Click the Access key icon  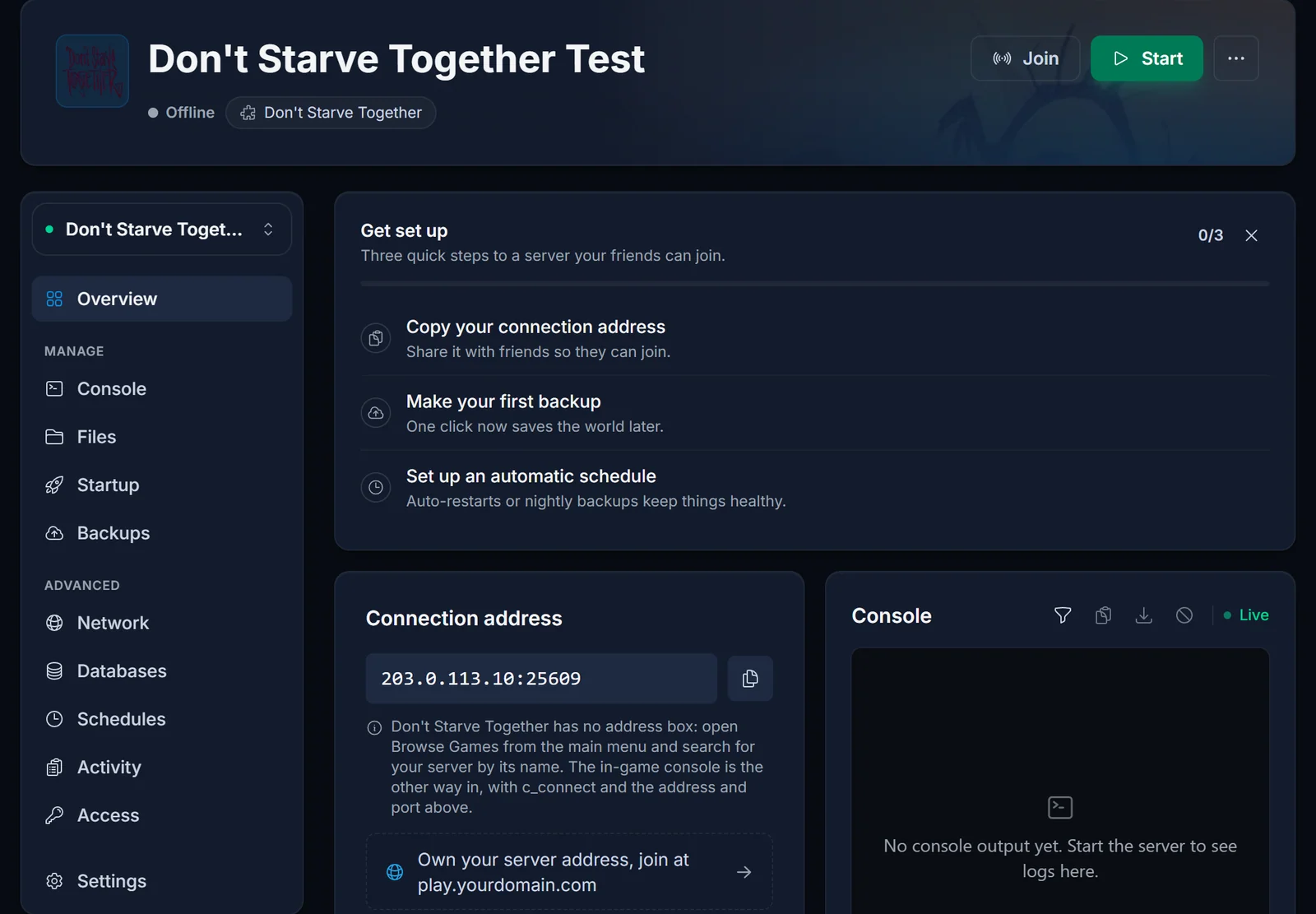pyautogui.click(x=54, y=815)
